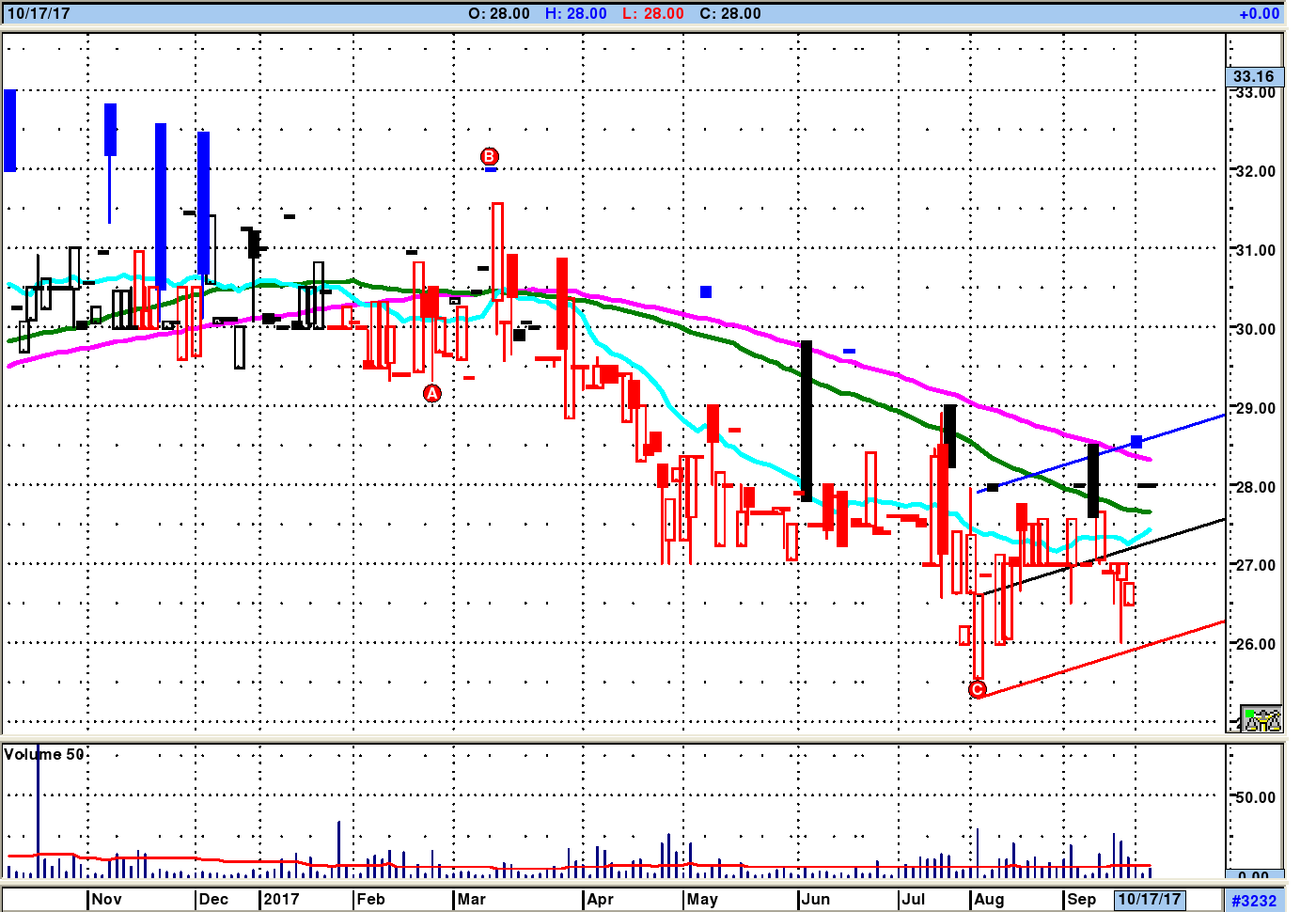Click the 0.00 label on the volume axis

click(1254, 876)
